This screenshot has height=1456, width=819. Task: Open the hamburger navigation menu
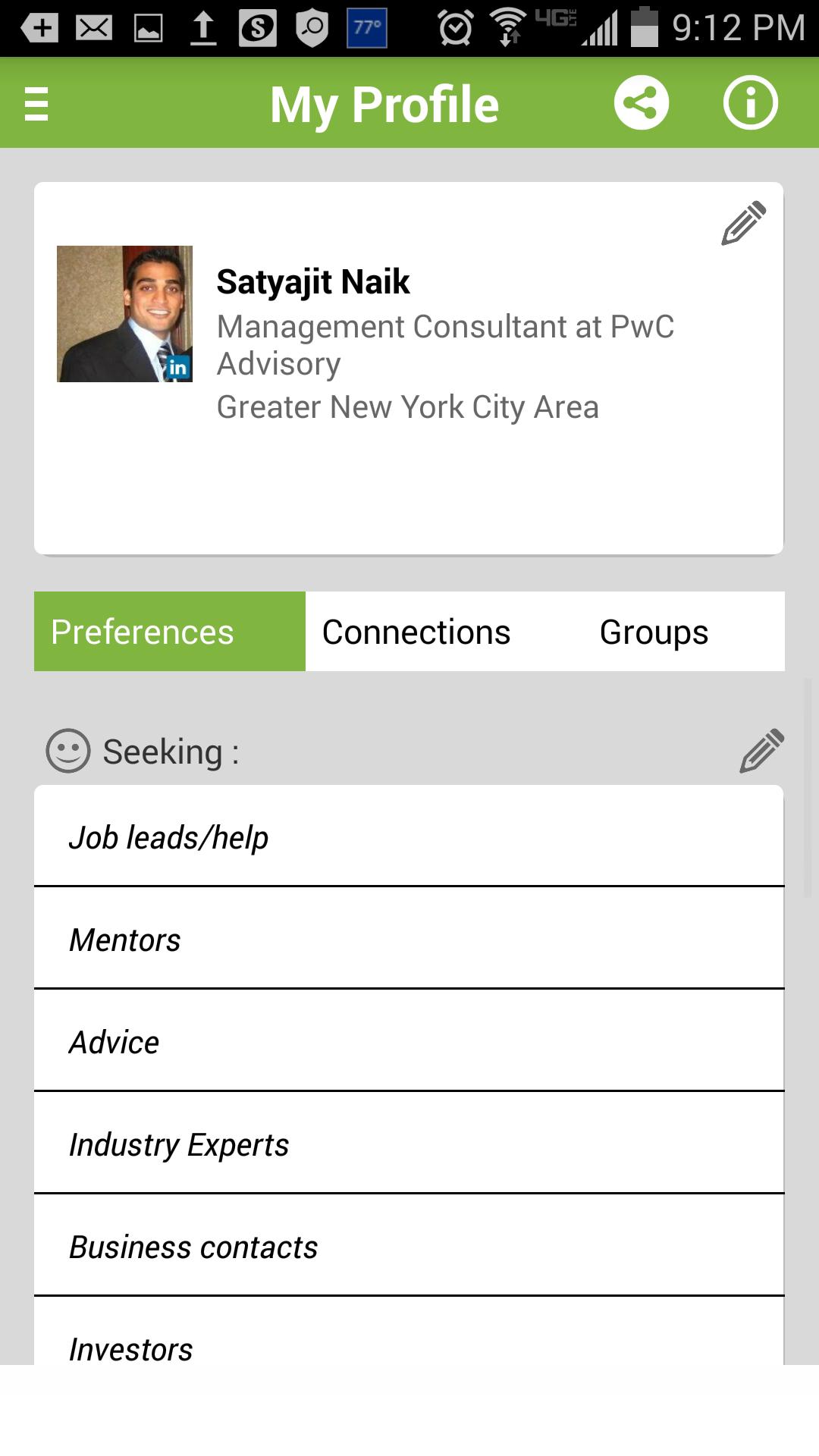(36, 104)
